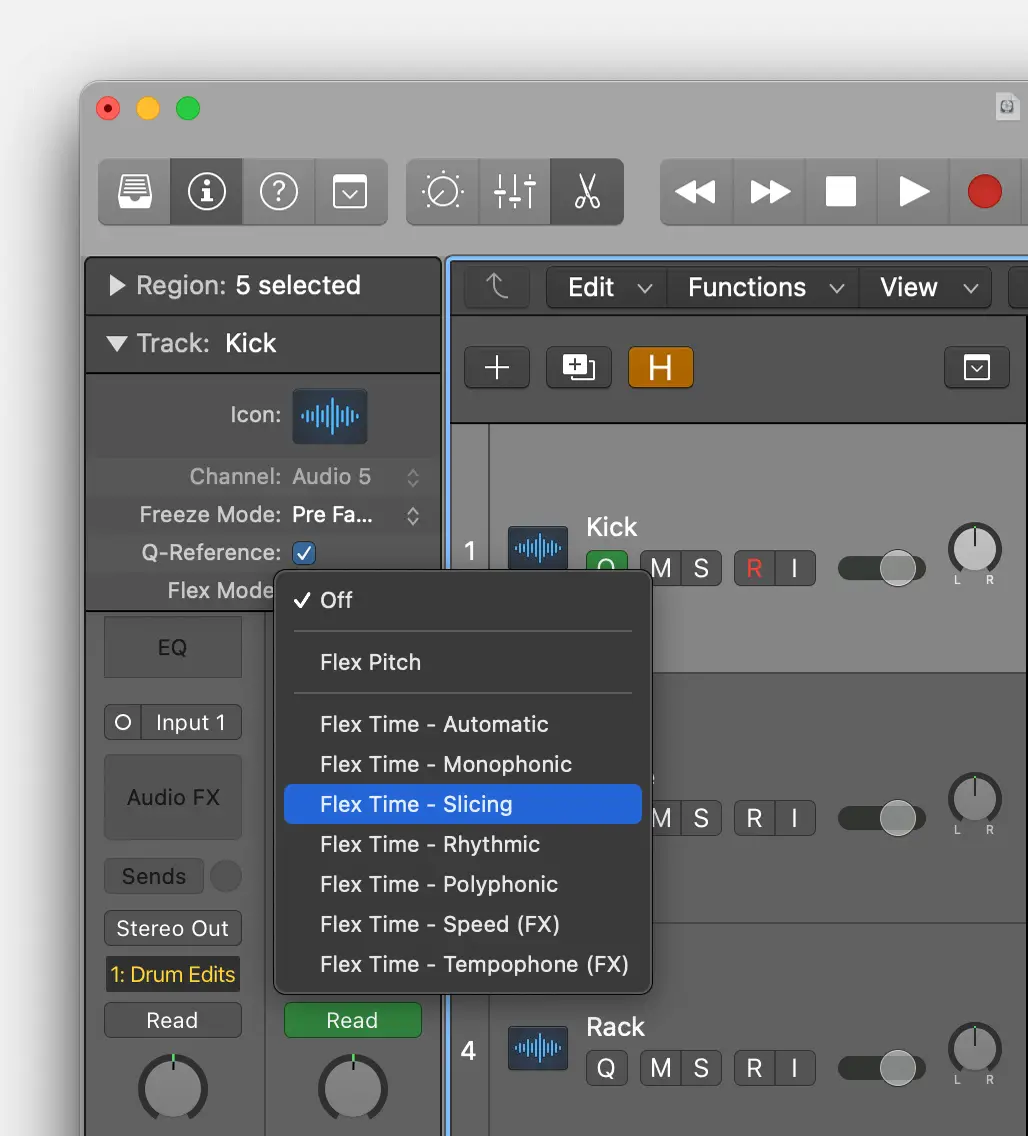Toggle the Inspector info icon

tap(206, 191)
